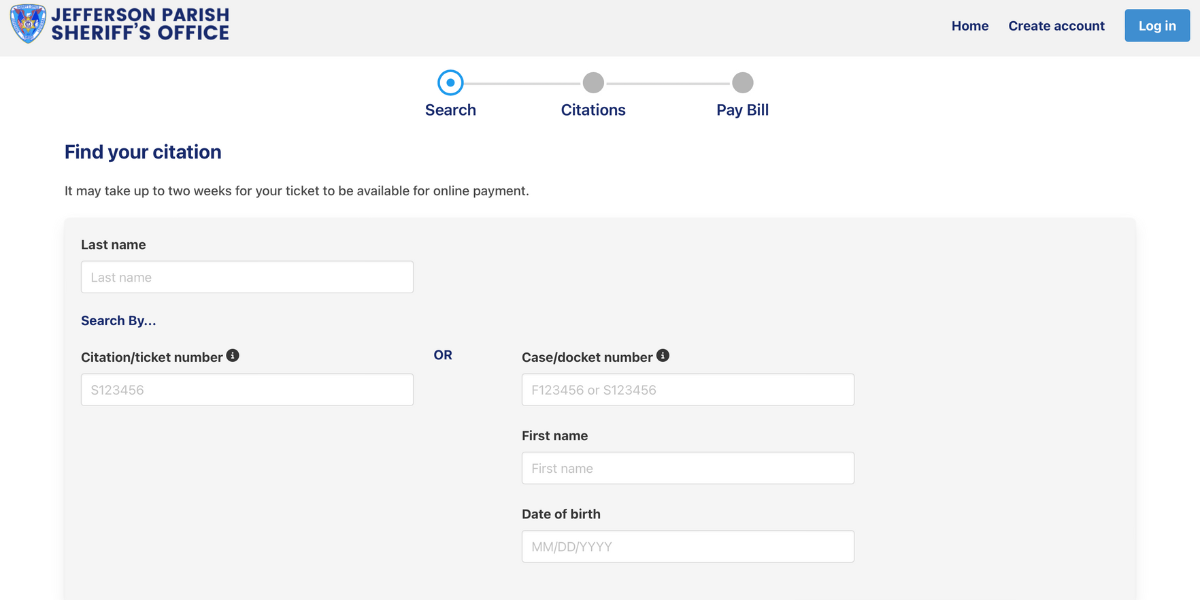1200x600 pixels.
Task: Click the Search By... label text
Action: 118,321
